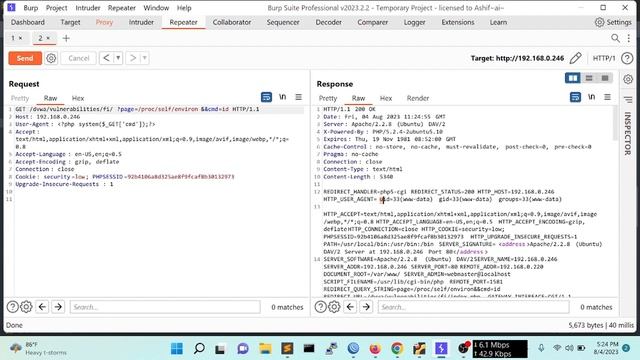
Task: Open Response search help icon
Action: pos(320,307)
